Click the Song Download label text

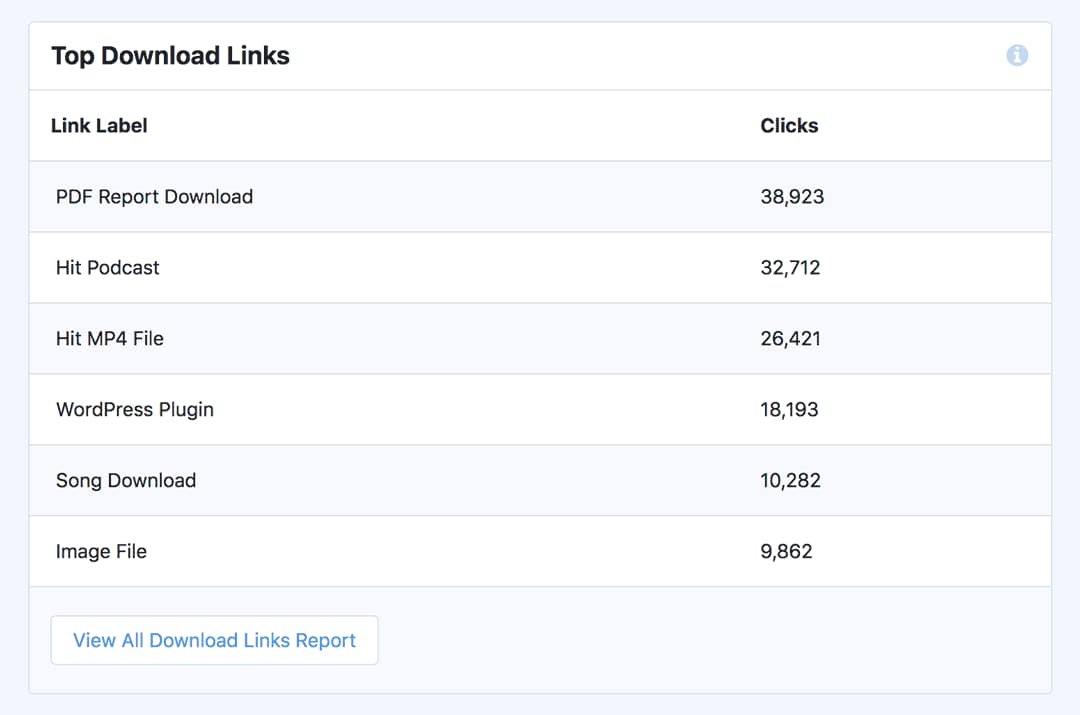[x=125, y=480]
